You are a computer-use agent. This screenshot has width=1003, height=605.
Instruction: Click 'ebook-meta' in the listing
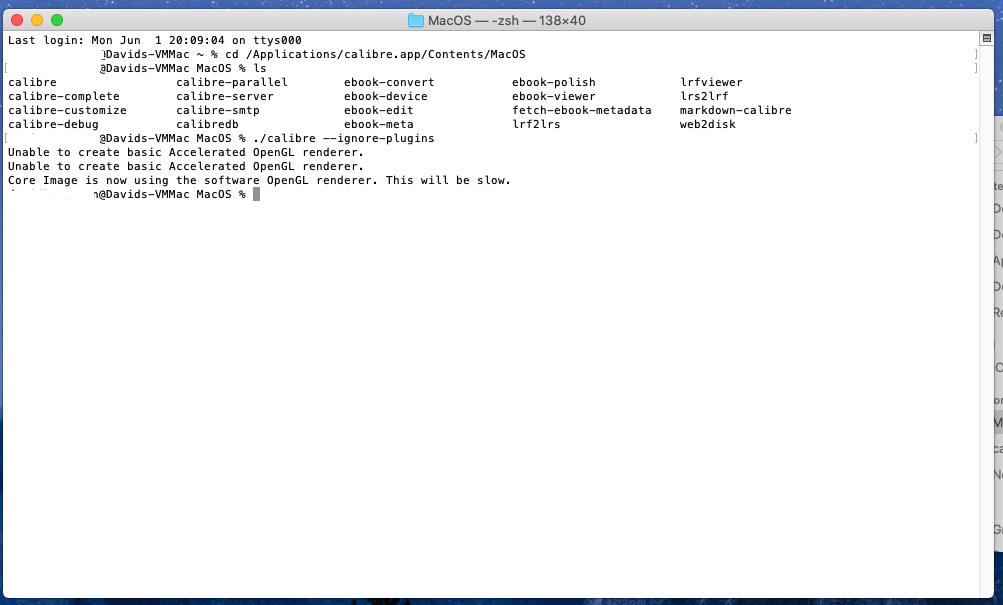pyautogui.click(x=379, y=125)
